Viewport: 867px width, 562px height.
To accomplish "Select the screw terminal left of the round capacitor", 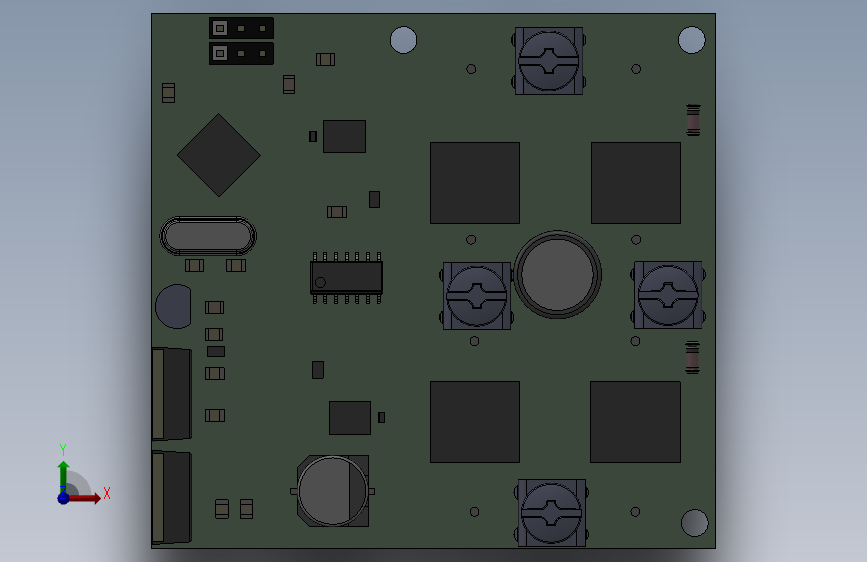I will point(477,296).
